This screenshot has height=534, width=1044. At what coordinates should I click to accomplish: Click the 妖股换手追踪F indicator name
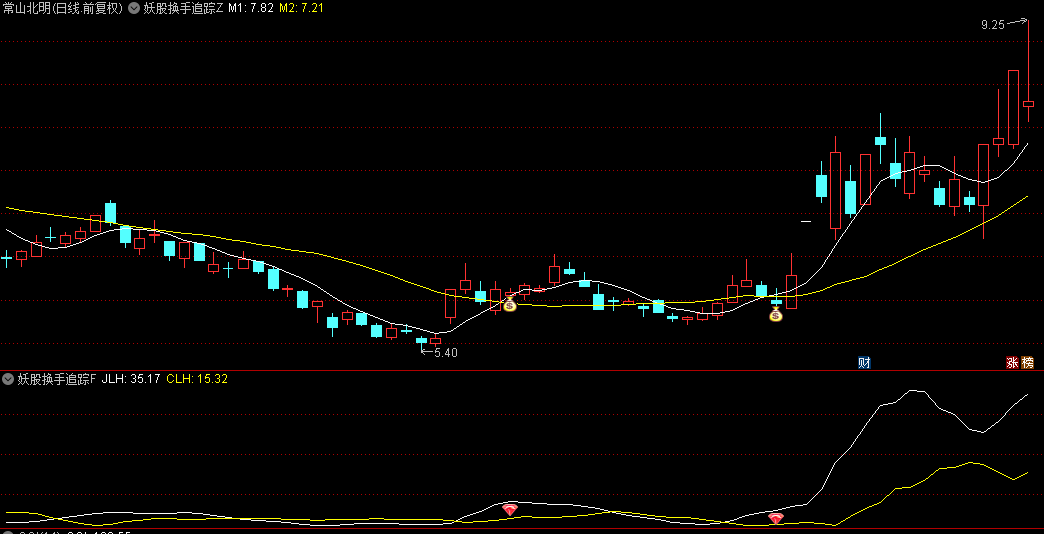point(57,380)
